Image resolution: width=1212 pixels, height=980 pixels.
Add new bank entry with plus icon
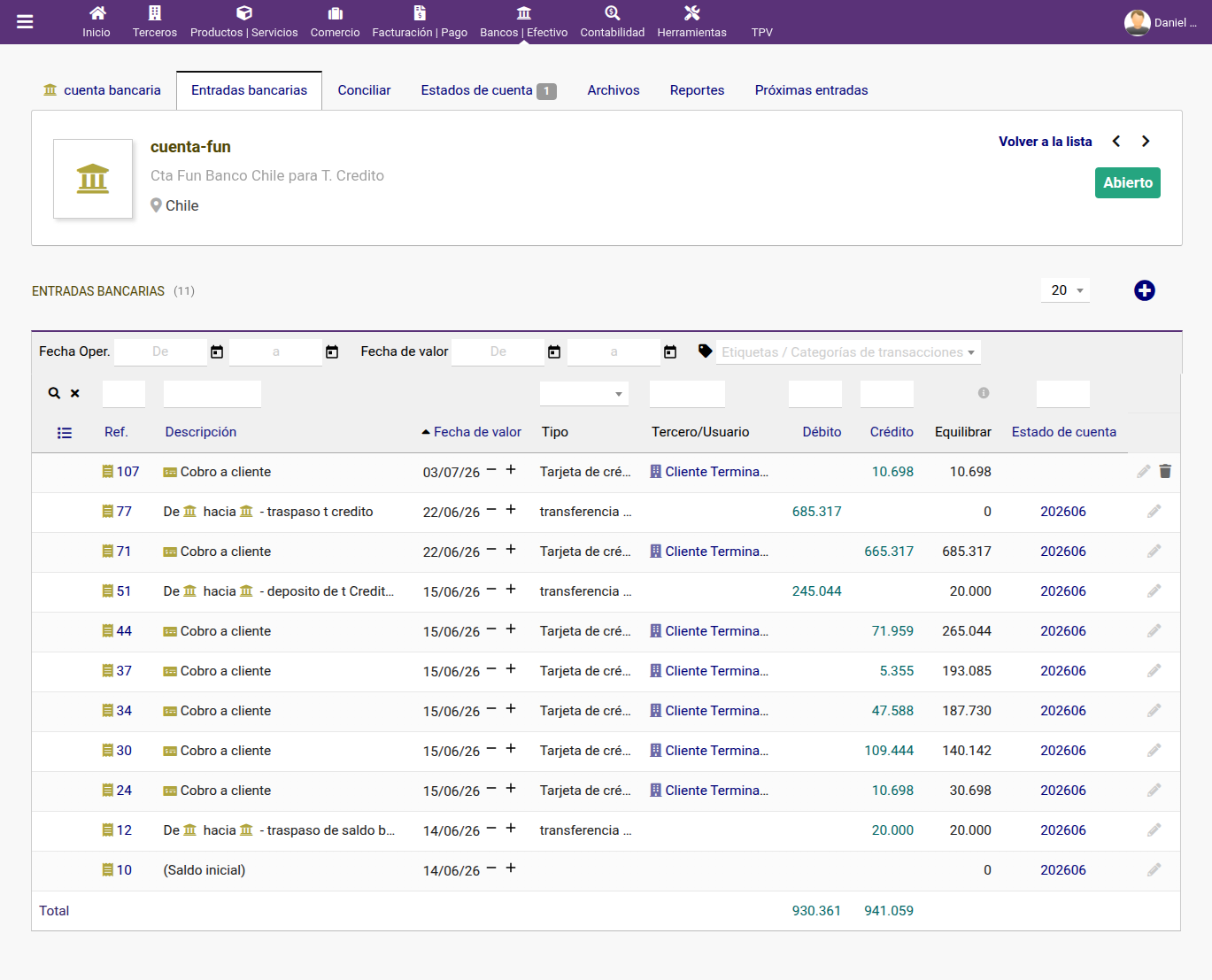(x=1145, y=290)
